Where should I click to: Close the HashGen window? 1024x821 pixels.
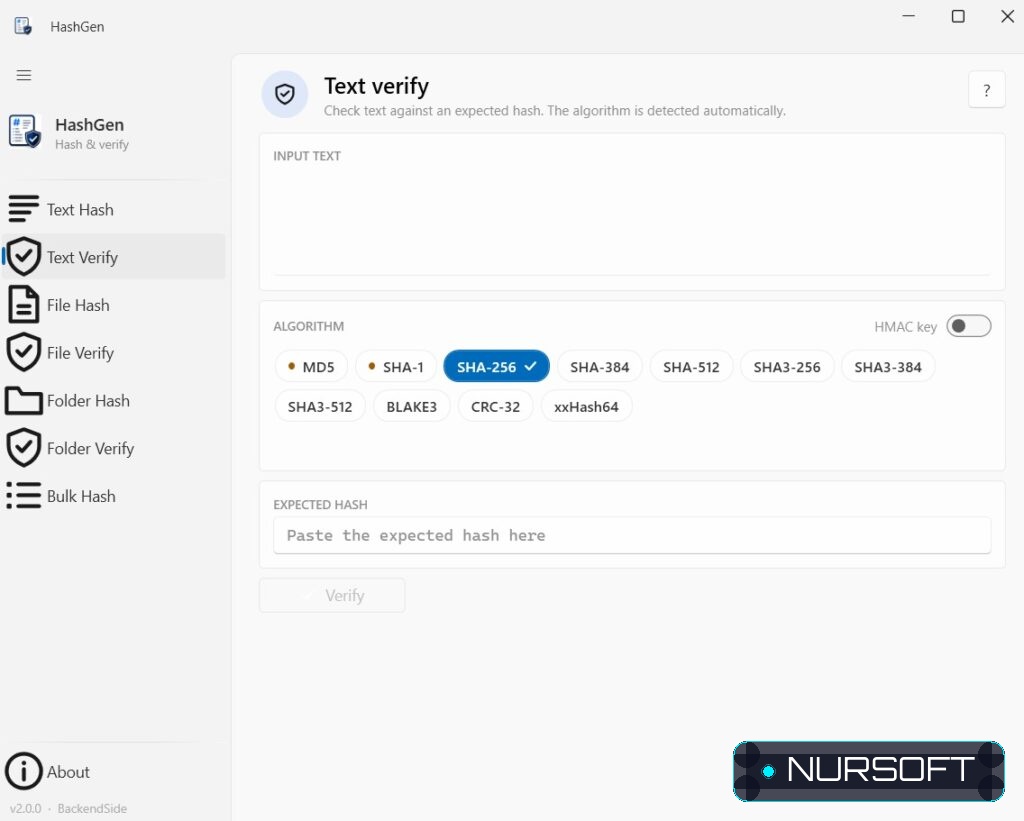point(1007,16)
